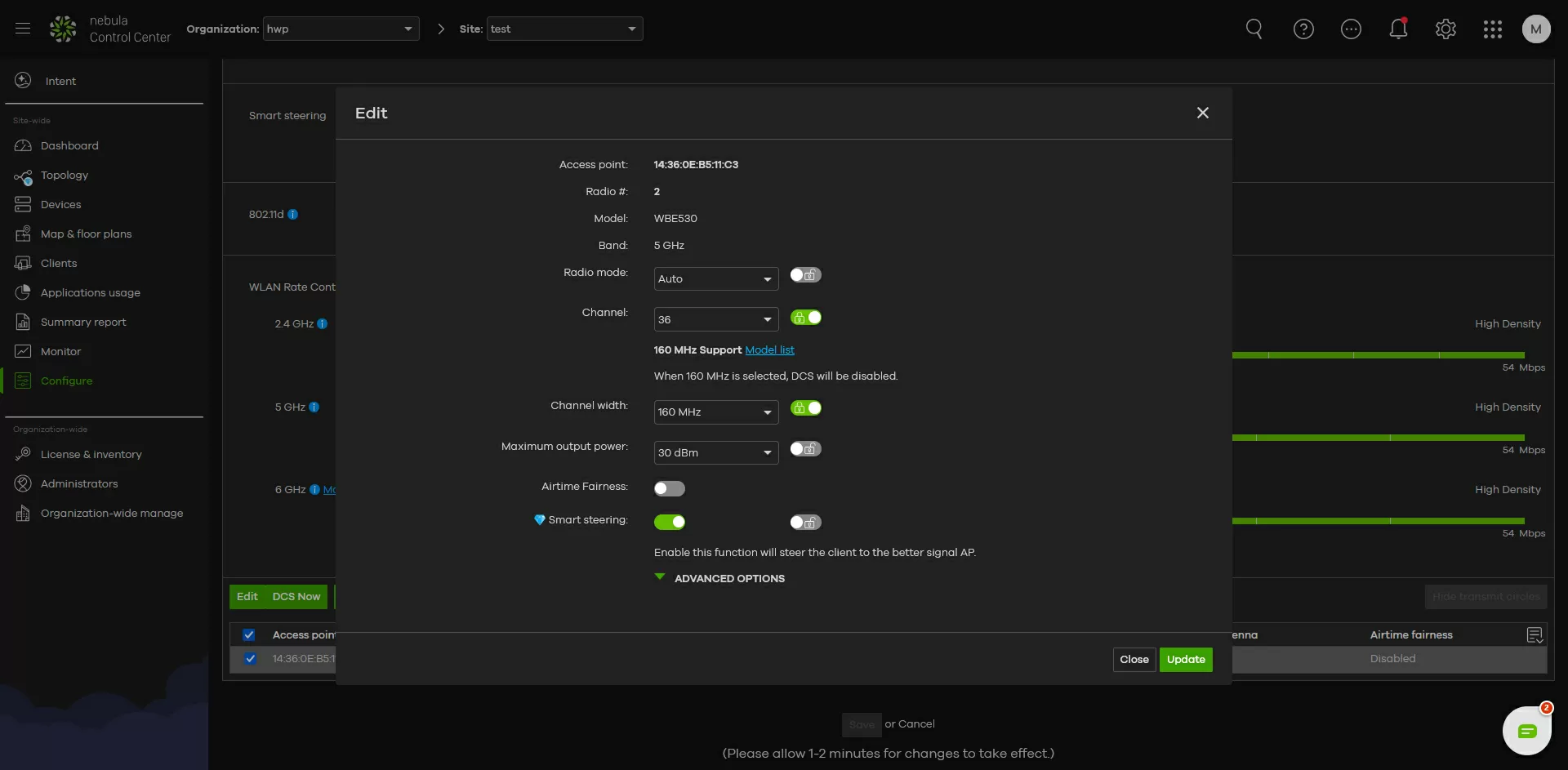Expand the Maximum output power dropdown
The width and height of the screenshot is (1568, 770).
point(715,452)
